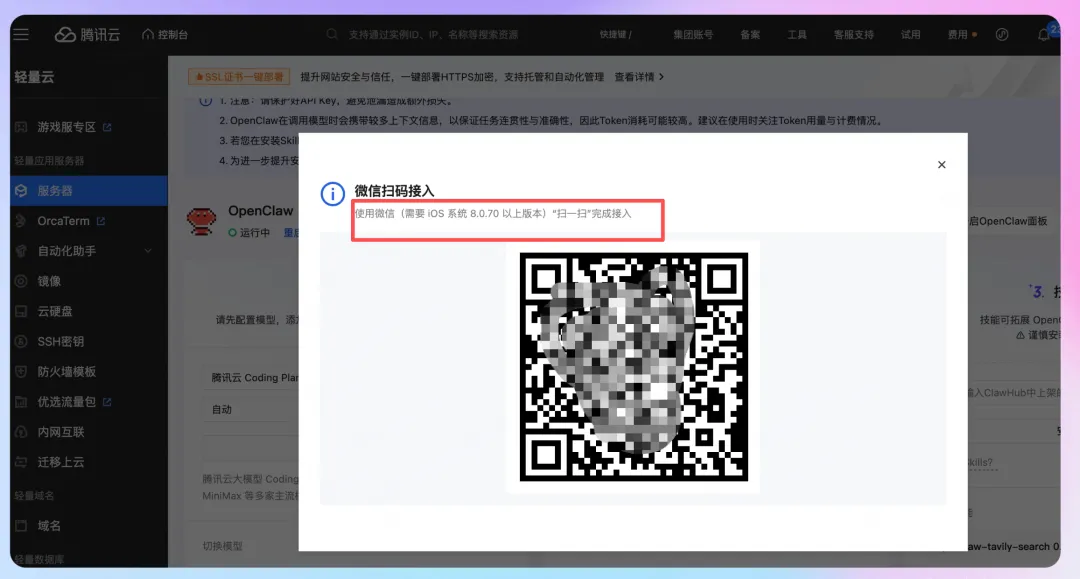
Task: Click the Tencent Cloud logo
Action: (x=87, y=34)
